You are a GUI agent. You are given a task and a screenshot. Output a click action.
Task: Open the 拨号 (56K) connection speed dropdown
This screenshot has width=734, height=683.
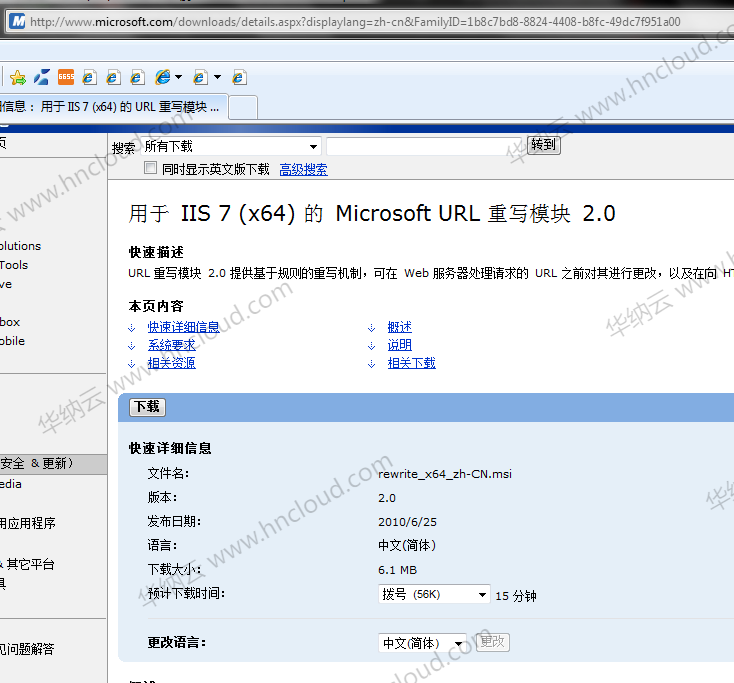434,594
